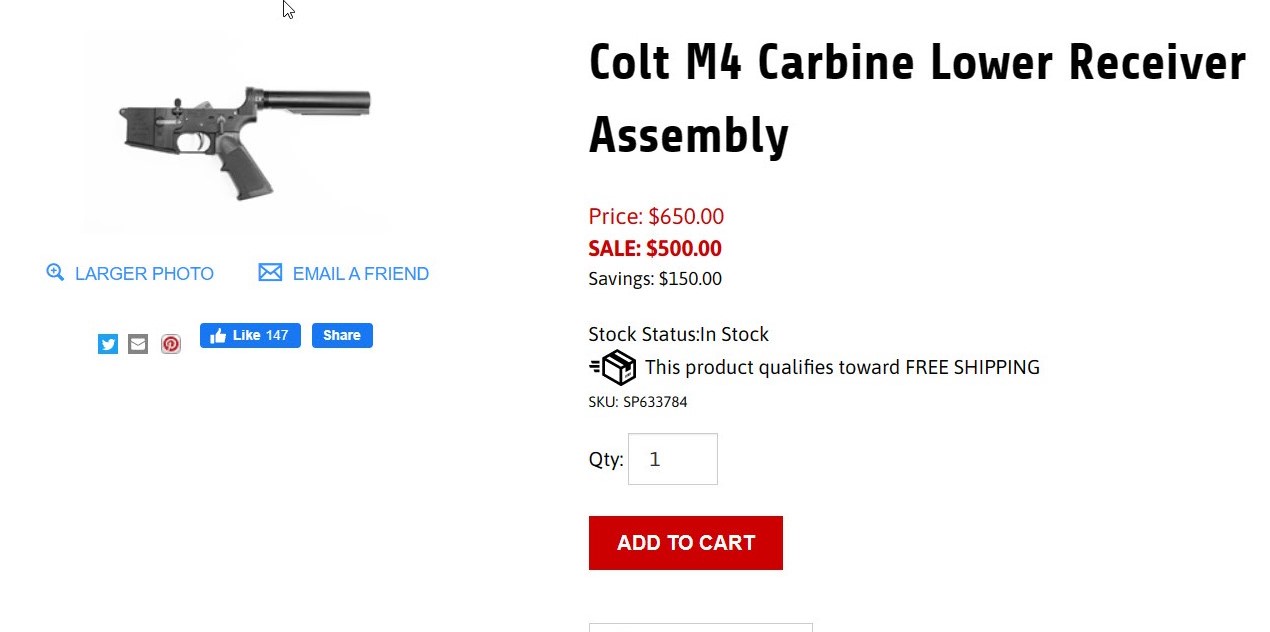This screenshot has width=1270, height=632.
Task: Click the SALE: $500.00 price text
Action: 654,248
